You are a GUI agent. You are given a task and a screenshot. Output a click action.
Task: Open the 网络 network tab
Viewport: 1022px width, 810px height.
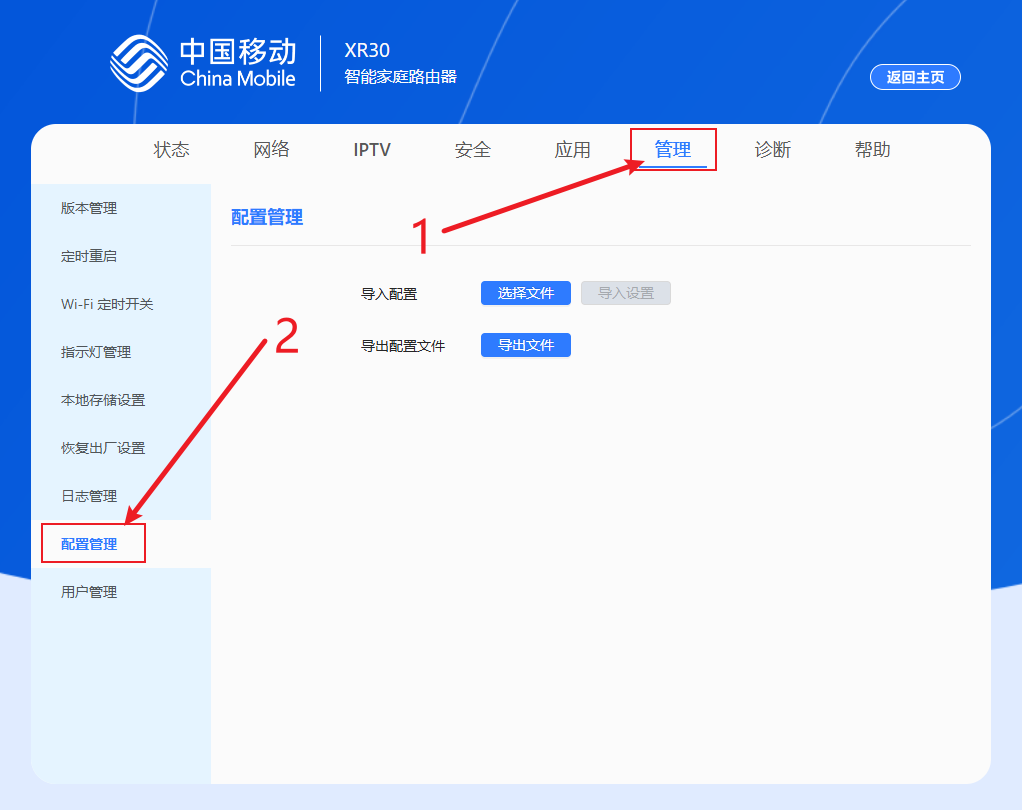[272, 149]
